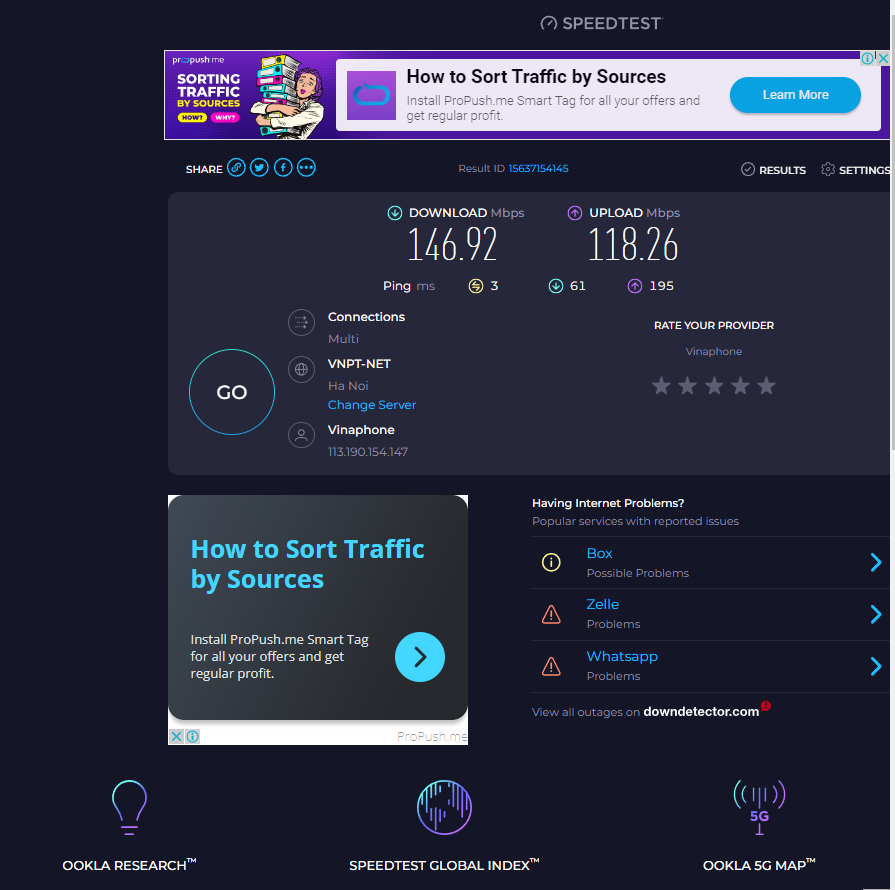
Task: Click the idle ping latency icon
Action: point(476,286)
